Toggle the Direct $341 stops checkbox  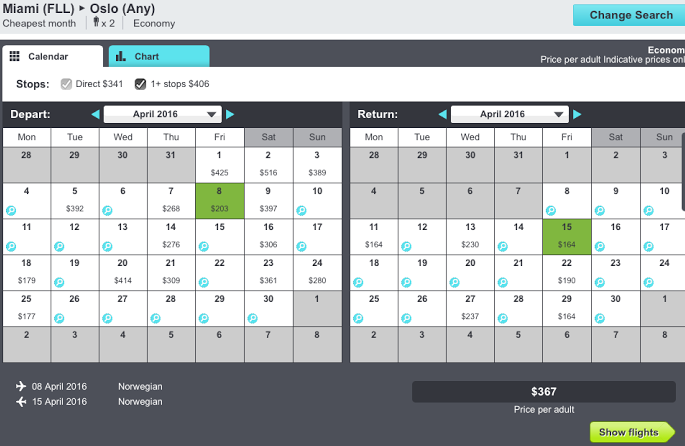pos(68,84)
